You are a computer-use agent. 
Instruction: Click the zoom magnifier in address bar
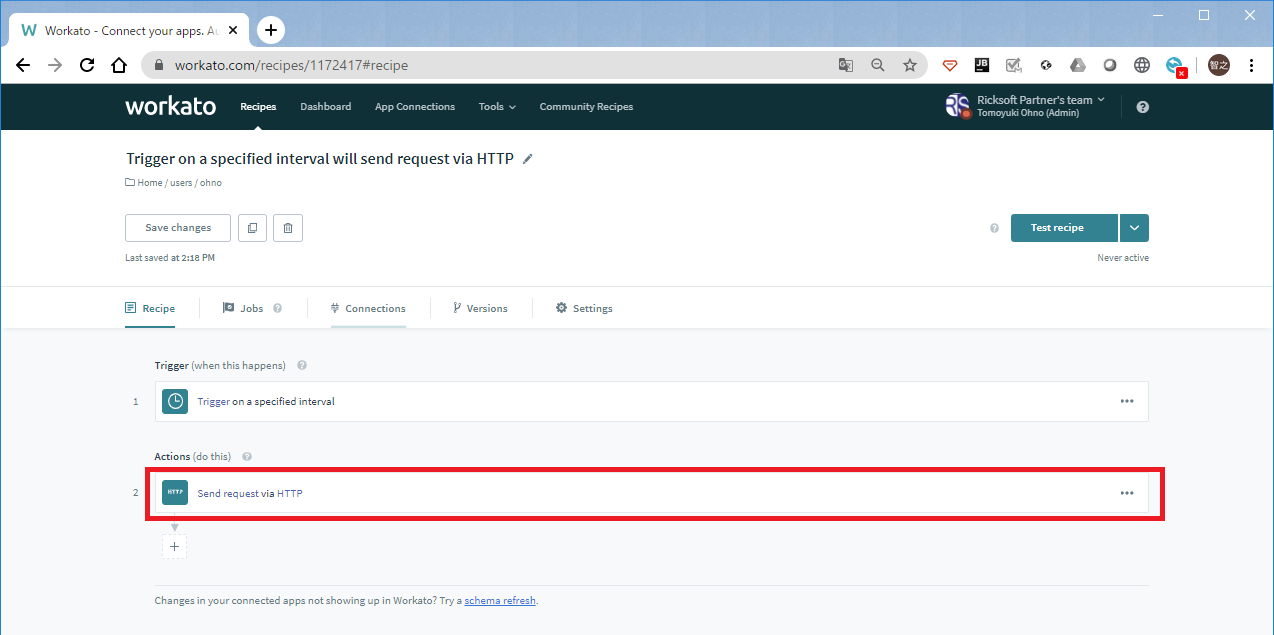(877, 65)
